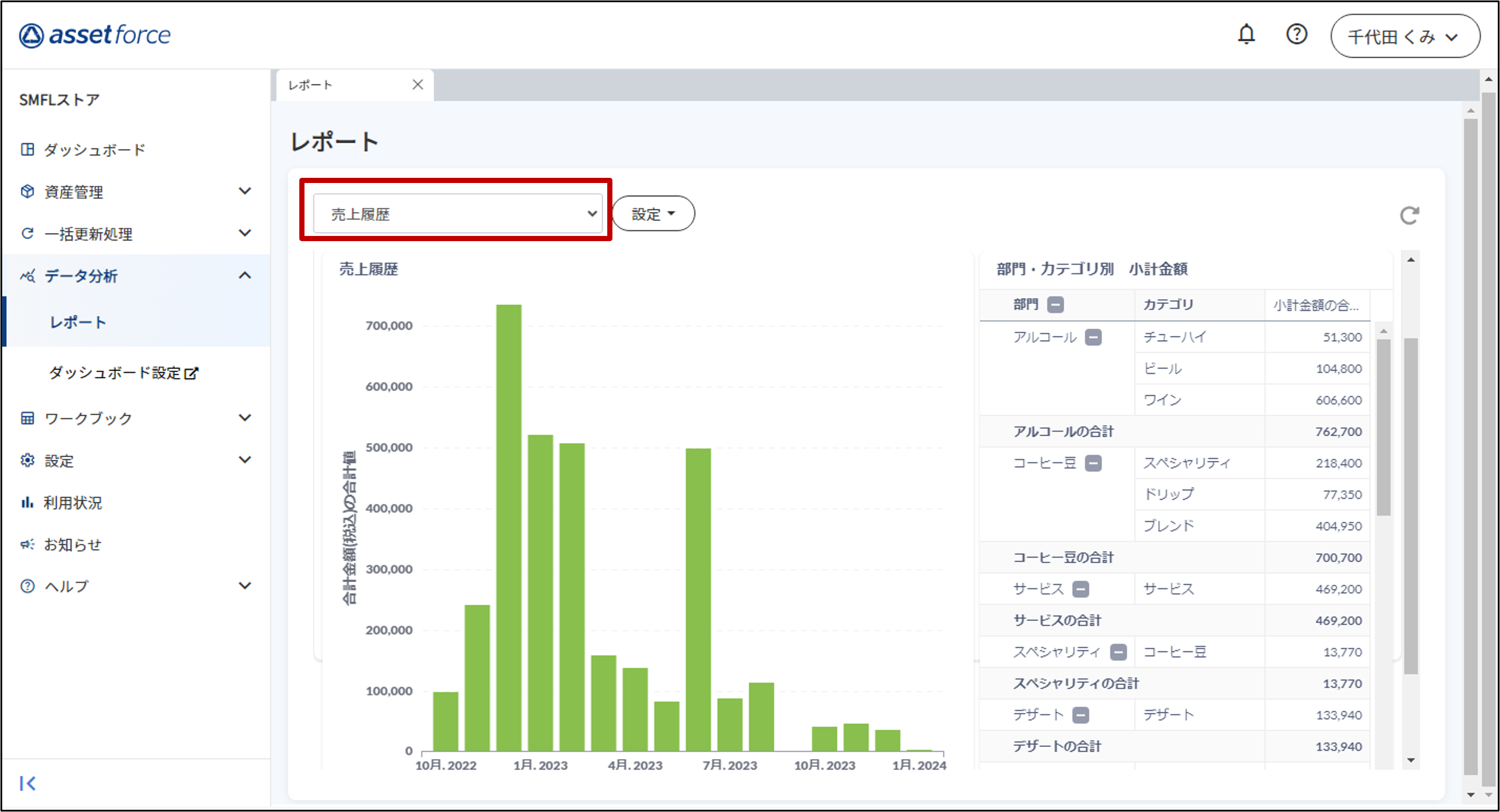This screenshot has width=1500, height=812.
Task: Open the 千代田 くみ user menu
Action: [x=1404, y=37]
